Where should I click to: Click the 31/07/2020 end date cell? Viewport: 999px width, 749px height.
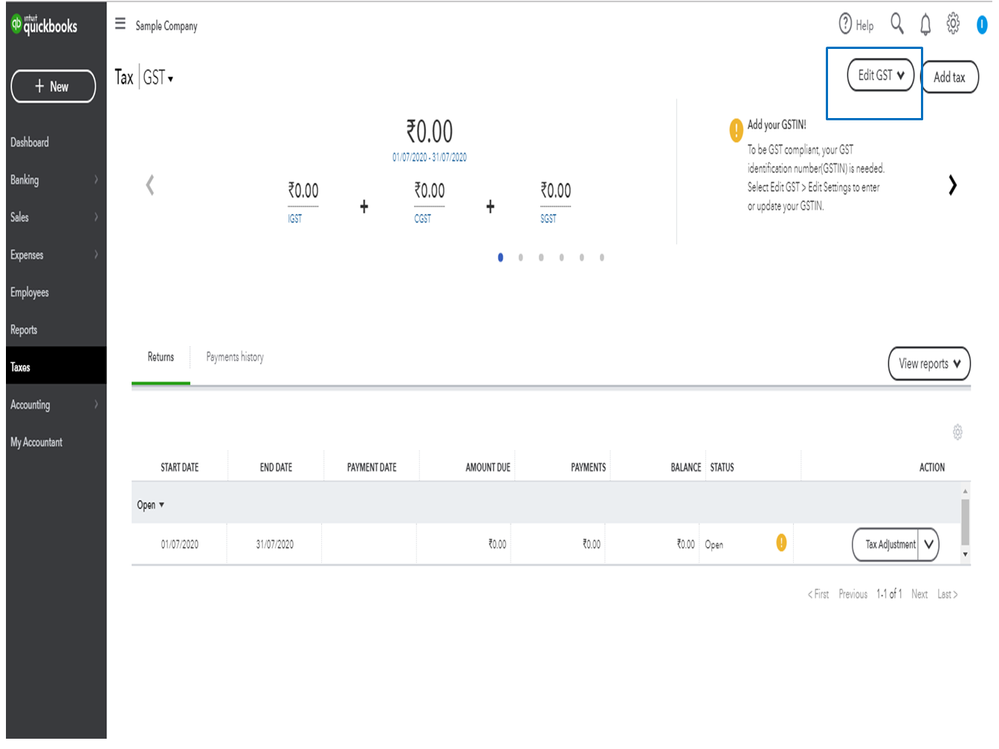[275, 545]
